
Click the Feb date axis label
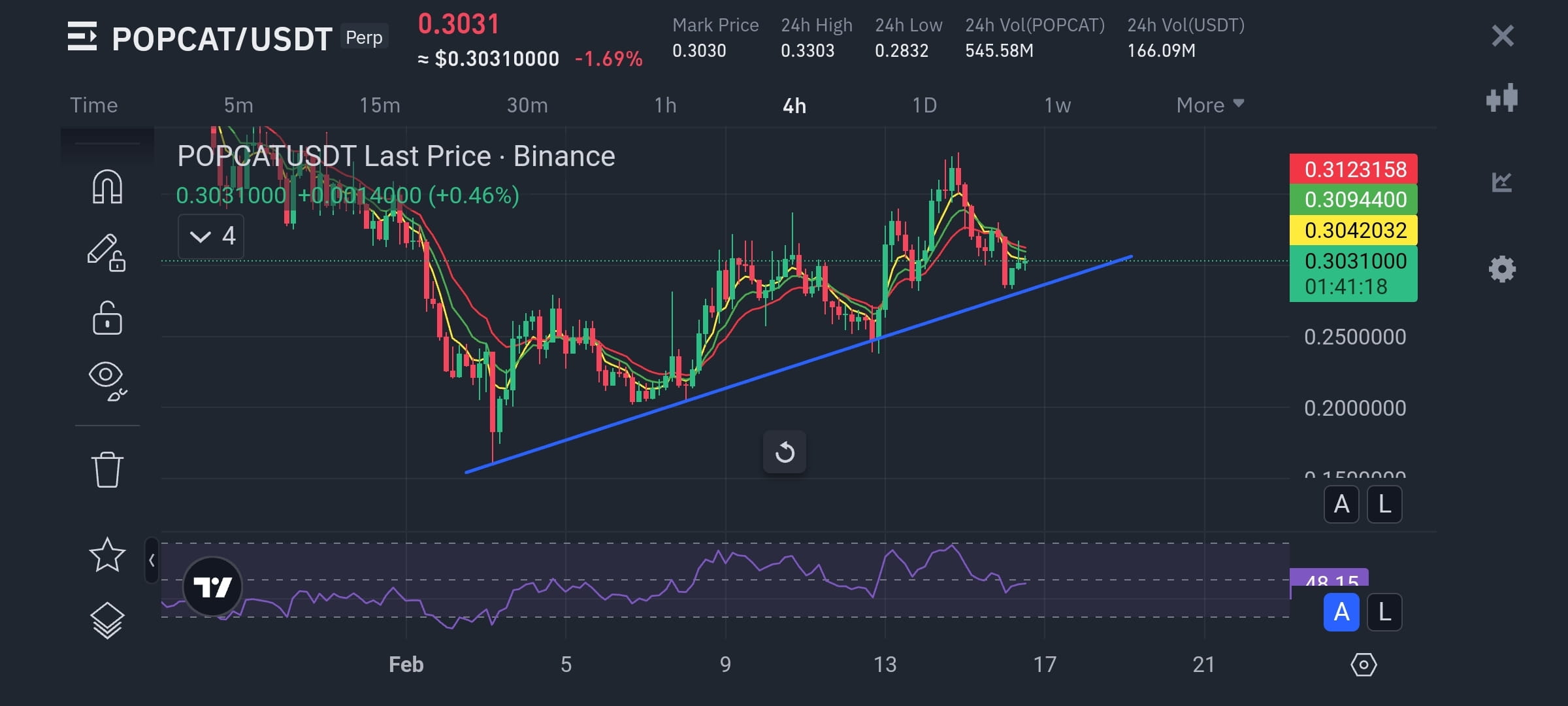coord(406,665)
